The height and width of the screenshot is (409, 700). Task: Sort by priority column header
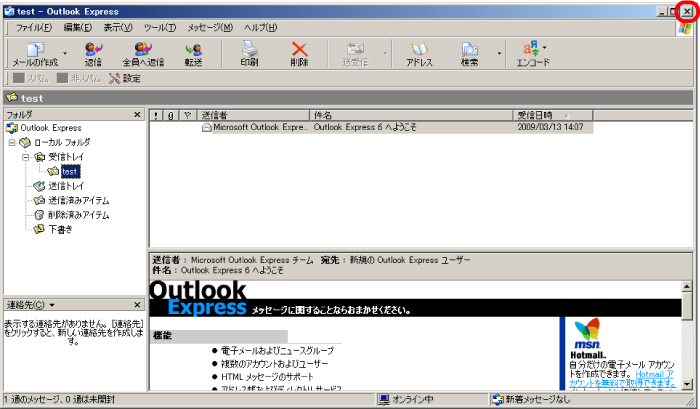coord(156,116)
